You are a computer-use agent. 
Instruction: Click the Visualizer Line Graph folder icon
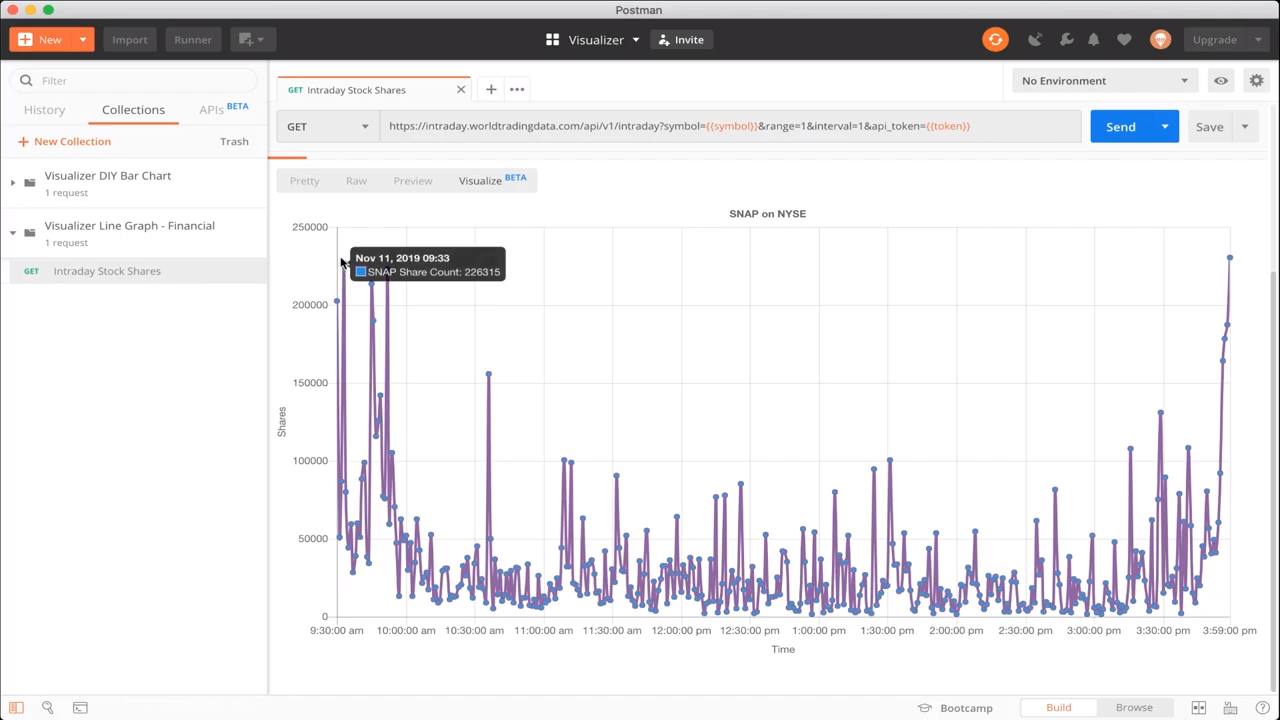pyautogui.click(x=30, y=232)
